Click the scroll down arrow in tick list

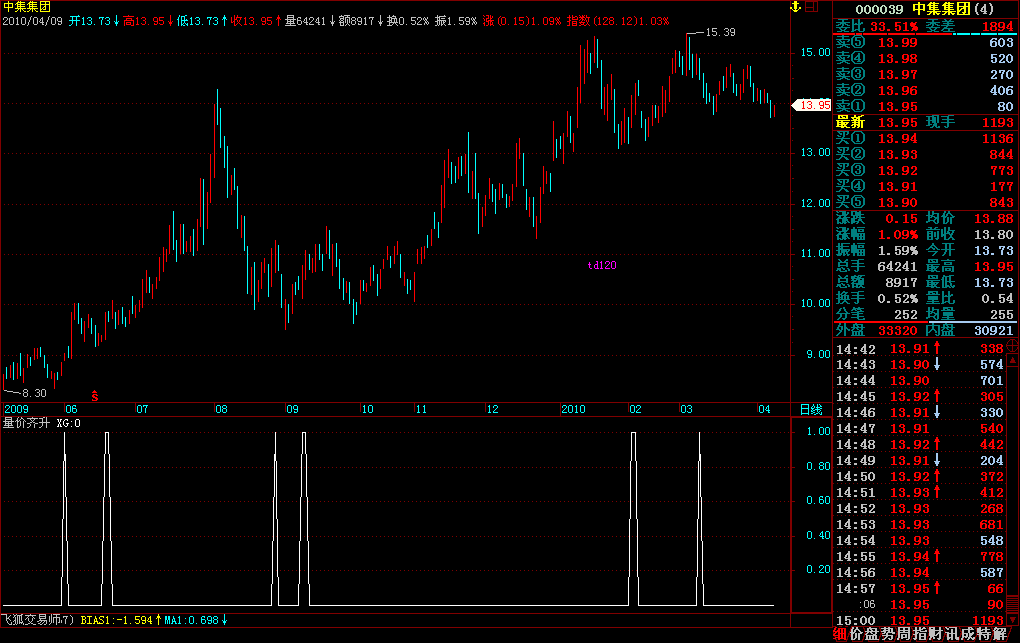(x=1013, y=619)
